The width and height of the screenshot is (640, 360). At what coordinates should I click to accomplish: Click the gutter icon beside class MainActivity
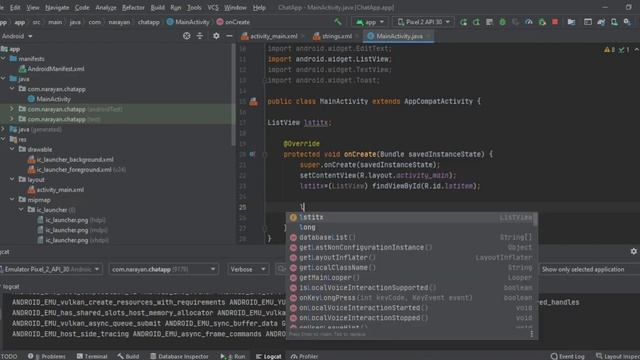(253, 102)
